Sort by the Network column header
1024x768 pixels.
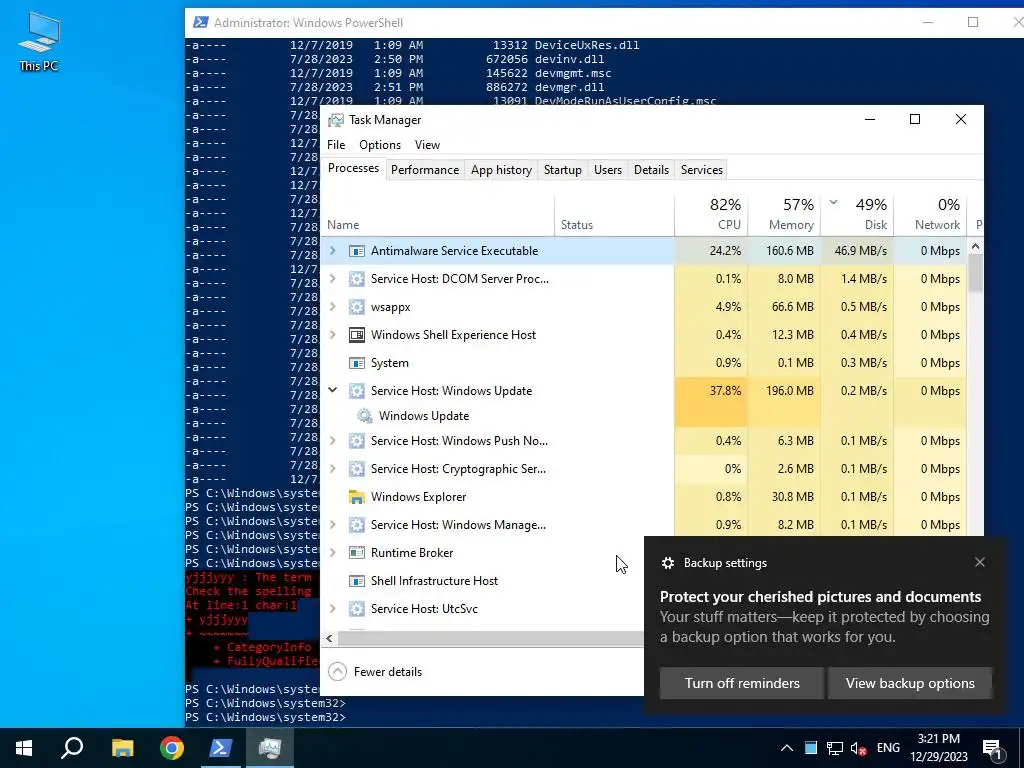[930, 214]
